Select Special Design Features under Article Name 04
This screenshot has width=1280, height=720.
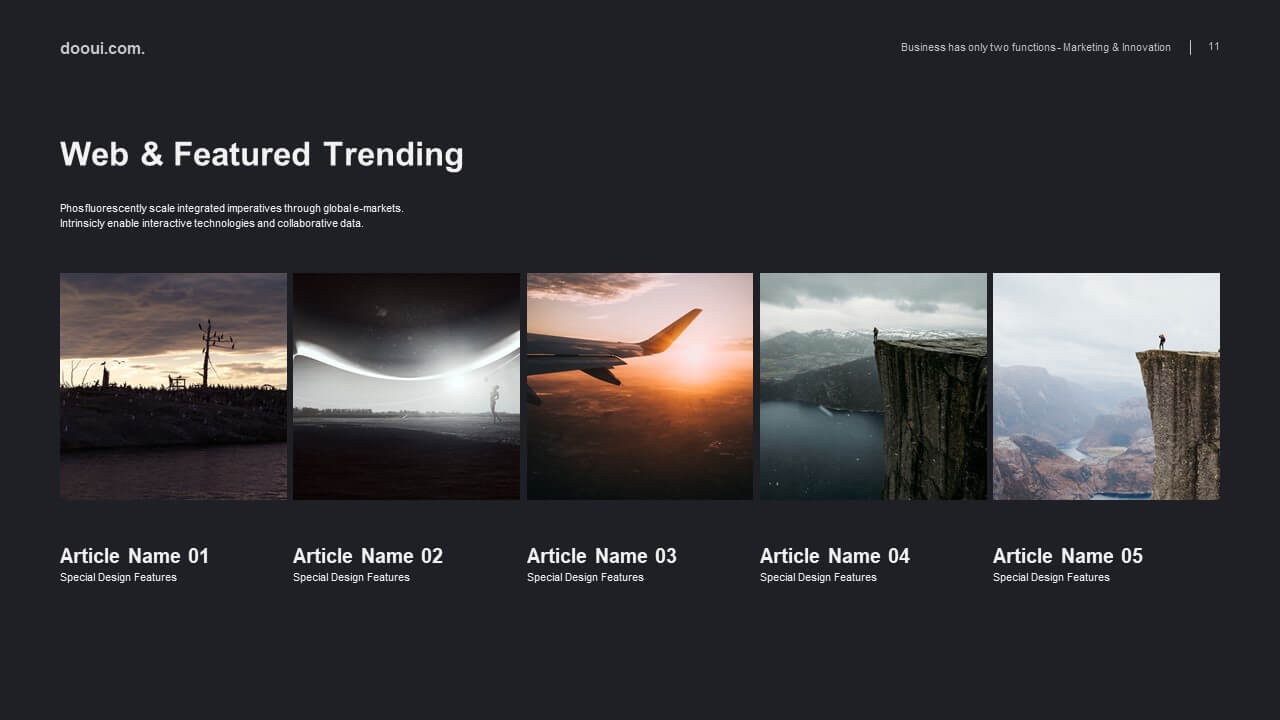pyautogui.click(x=818, y=577)
